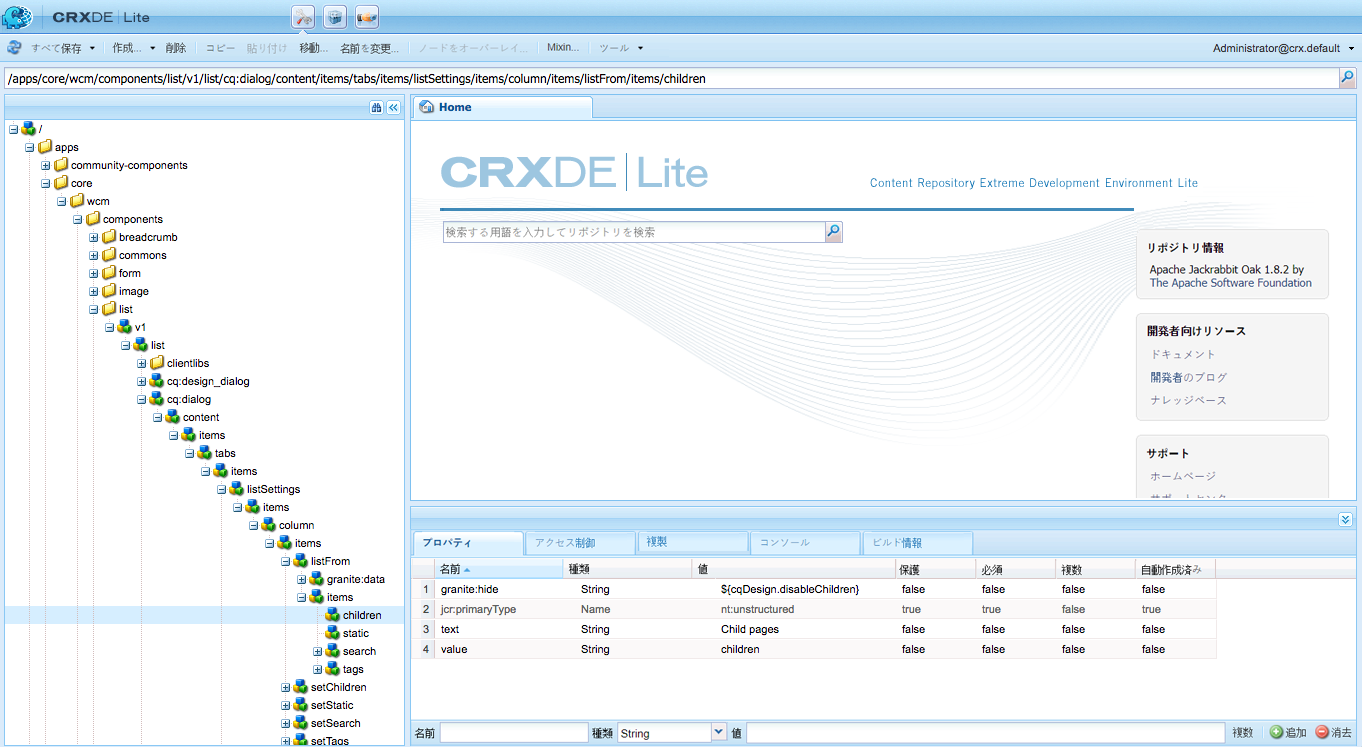
Task: Click the green add icon
Action: [x=1276, y=733]
